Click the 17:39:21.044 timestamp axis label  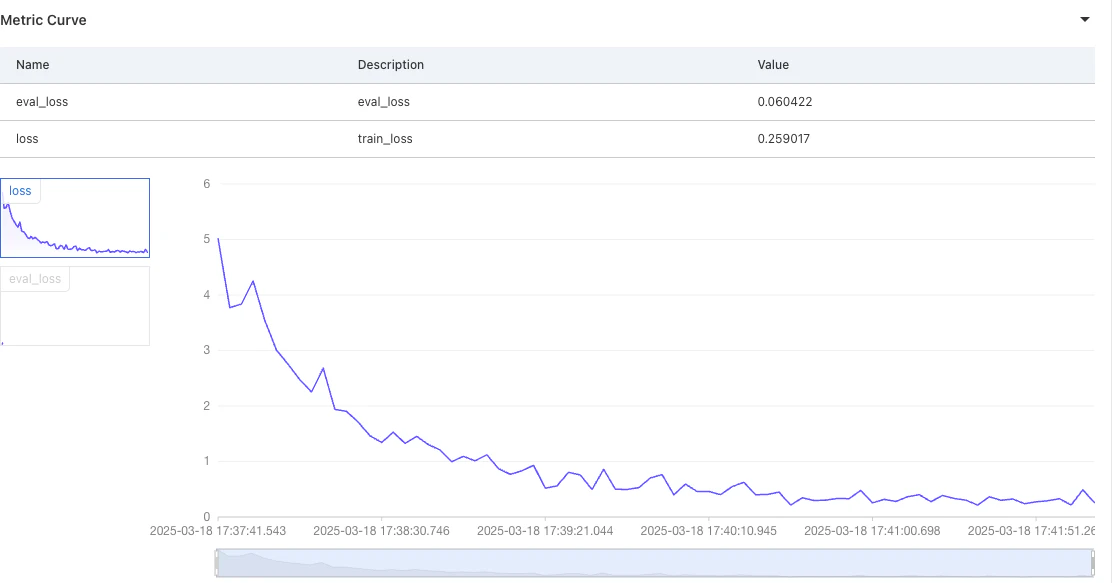[545, 531]
